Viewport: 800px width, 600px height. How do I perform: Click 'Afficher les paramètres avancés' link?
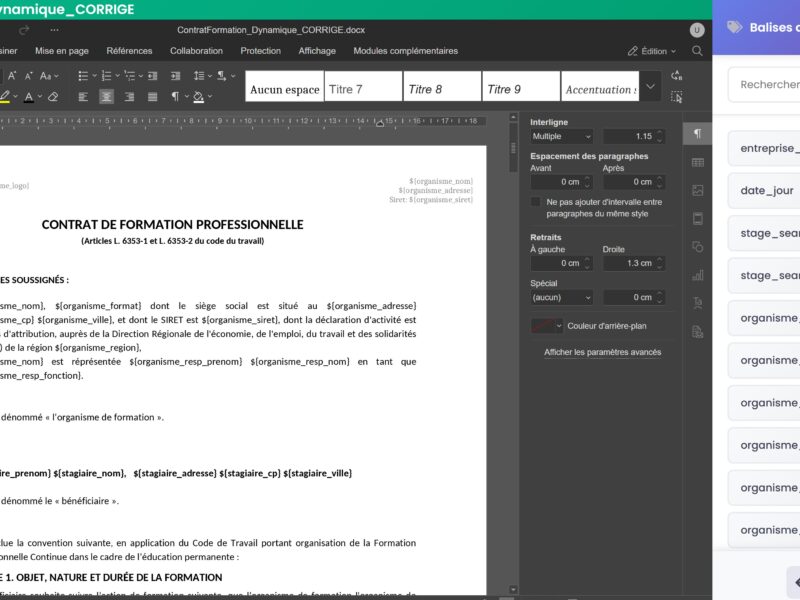[x=602, y=352]
